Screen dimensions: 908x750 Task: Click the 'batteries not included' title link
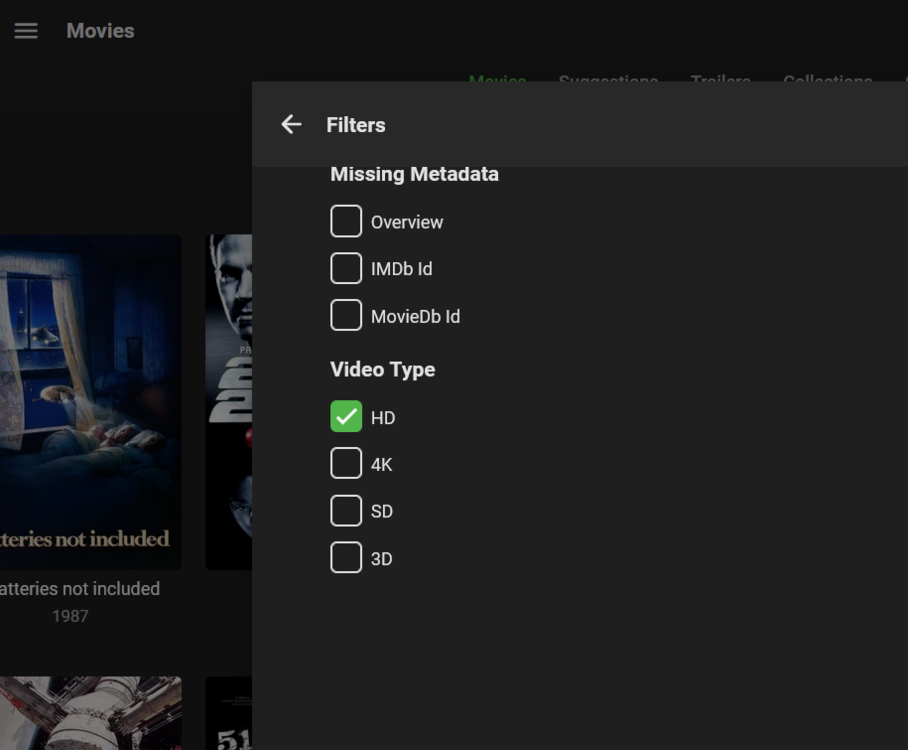tap(80, 589)
